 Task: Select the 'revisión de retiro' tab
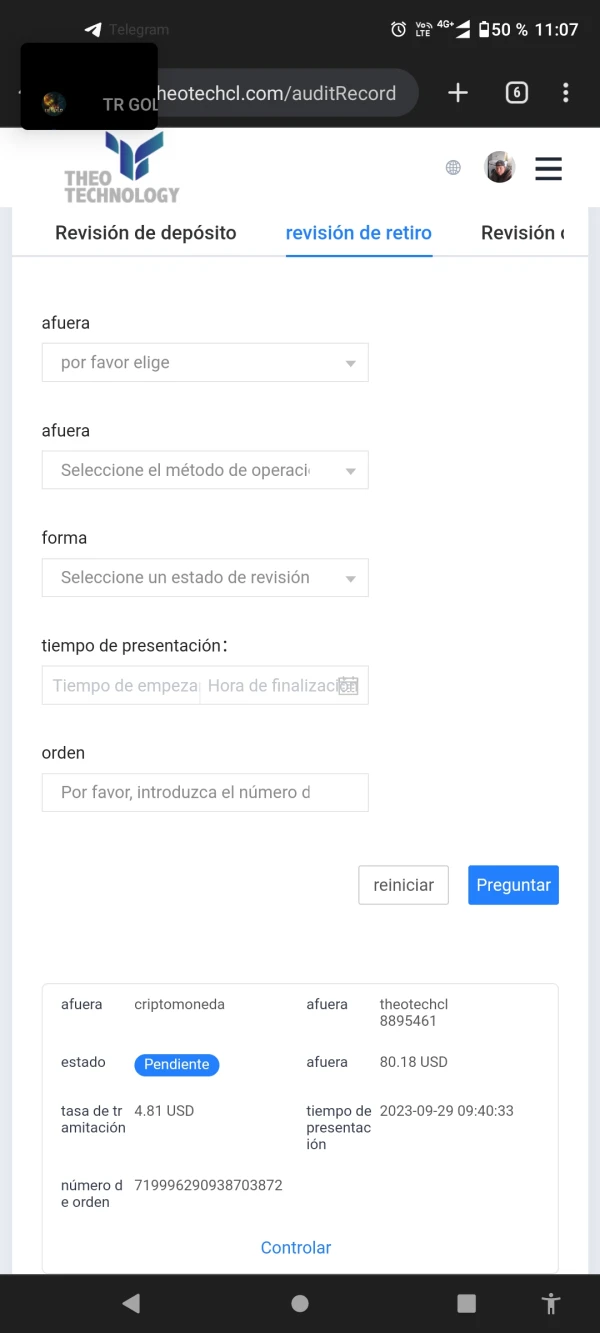tap(358, 233)
